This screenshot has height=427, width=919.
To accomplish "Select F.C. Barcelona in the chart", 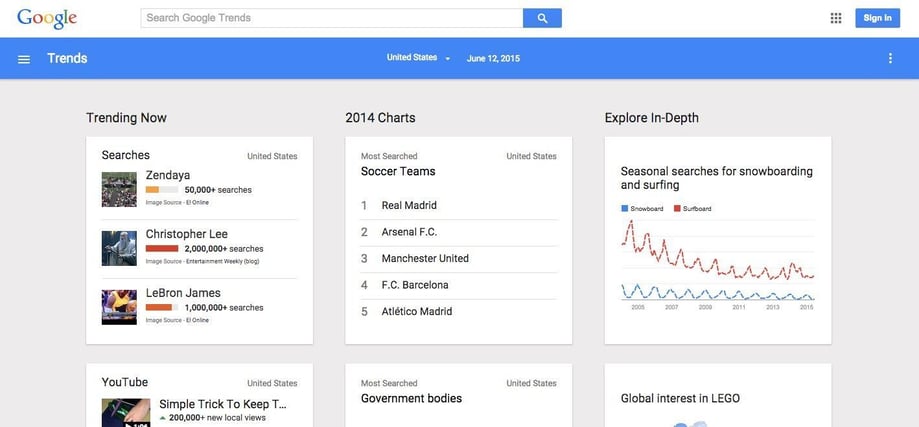I will click(x=415, y=285).
